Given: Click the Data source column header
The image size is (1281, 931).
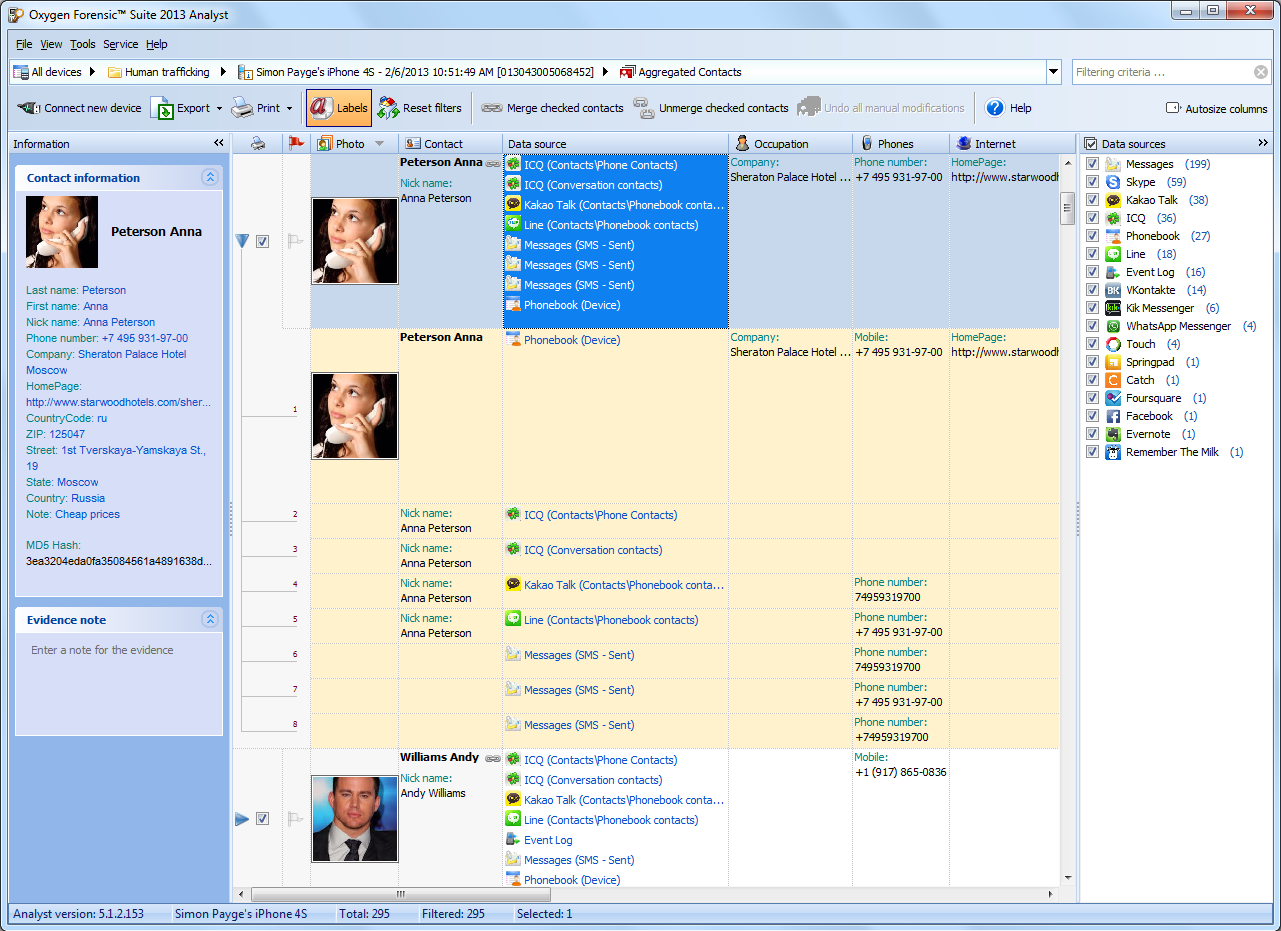Looking at the screenshot, I should click(x=615, y=144).
